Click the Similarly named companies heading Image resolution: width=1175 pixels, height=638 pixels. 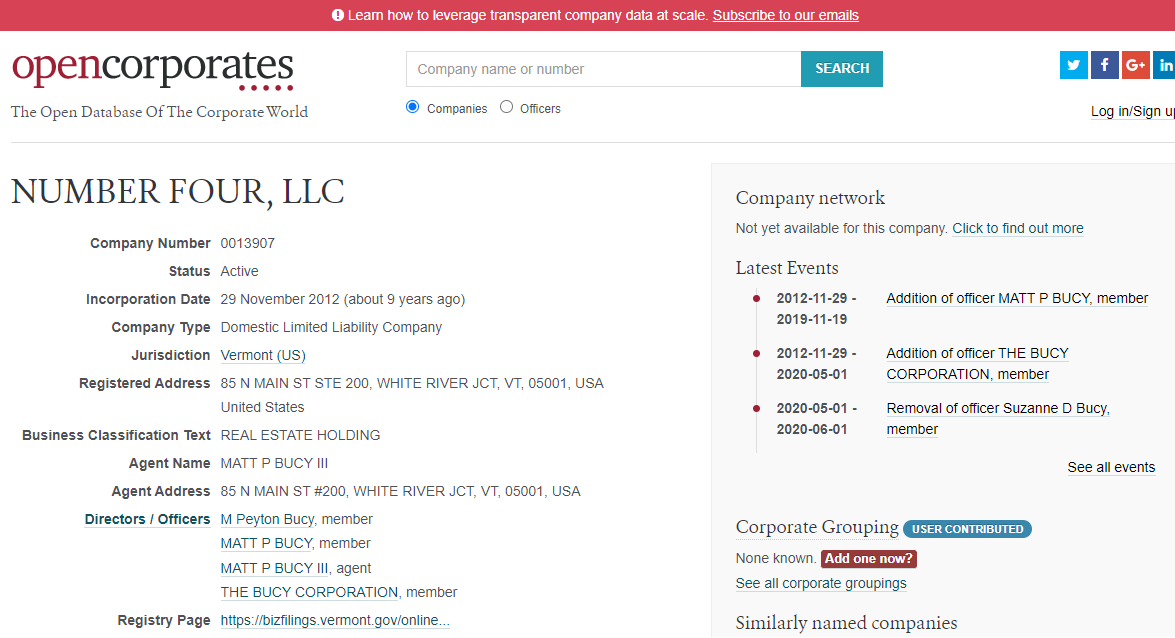click(x=846, y=623)
